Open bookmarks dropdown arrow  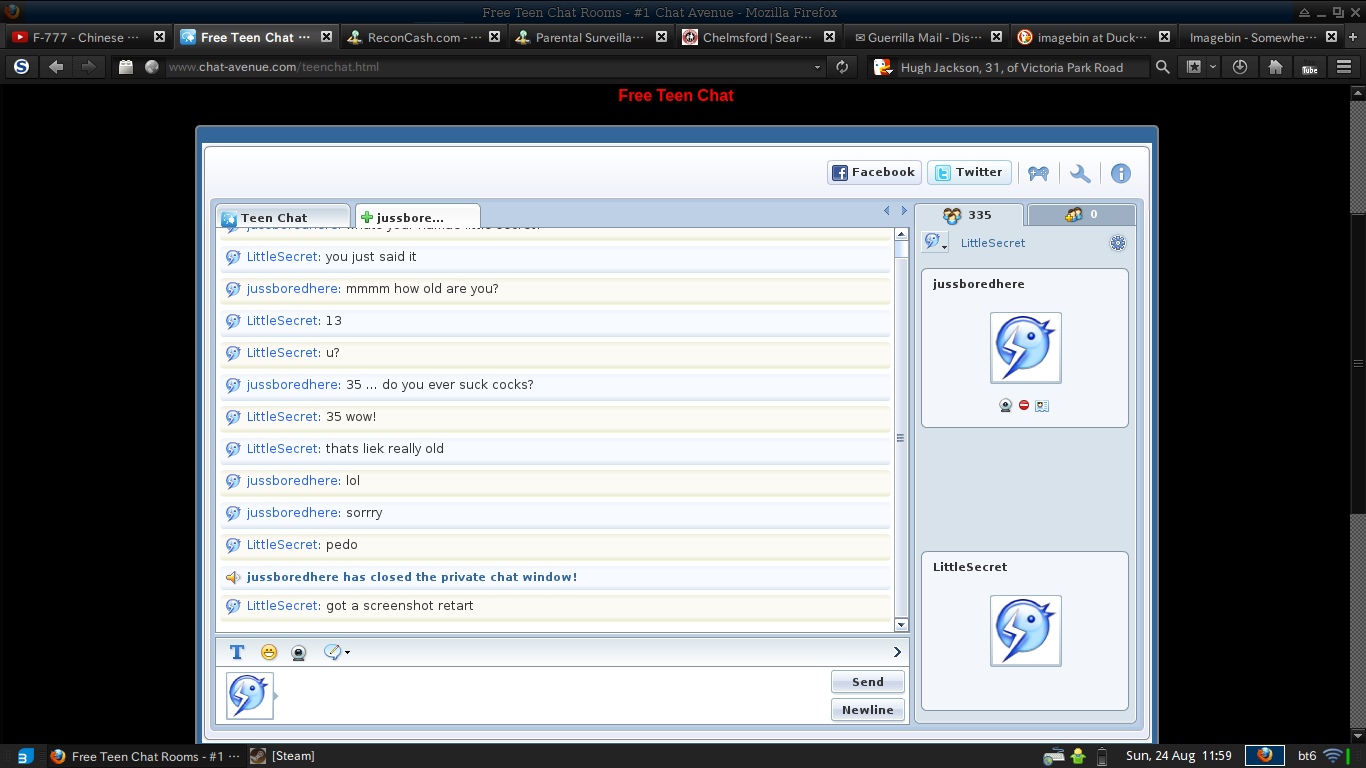[1213, 67]
